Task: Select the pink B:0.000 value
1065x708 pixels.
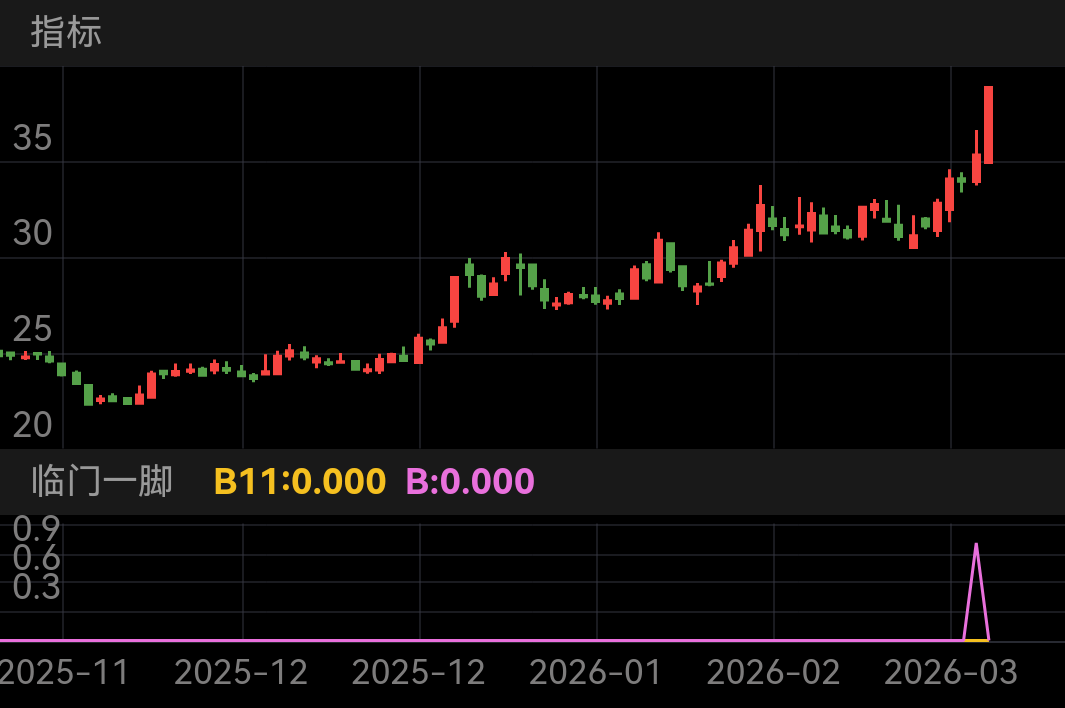Action: coord(470,481)
